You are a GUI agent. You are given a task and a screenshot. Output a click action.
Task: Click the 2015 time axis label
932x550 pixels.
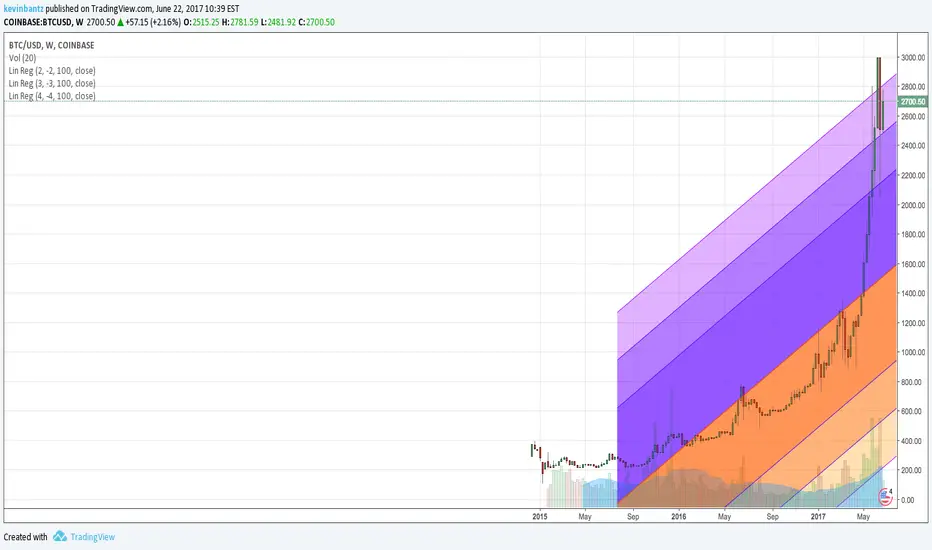[x=540, y=517]
